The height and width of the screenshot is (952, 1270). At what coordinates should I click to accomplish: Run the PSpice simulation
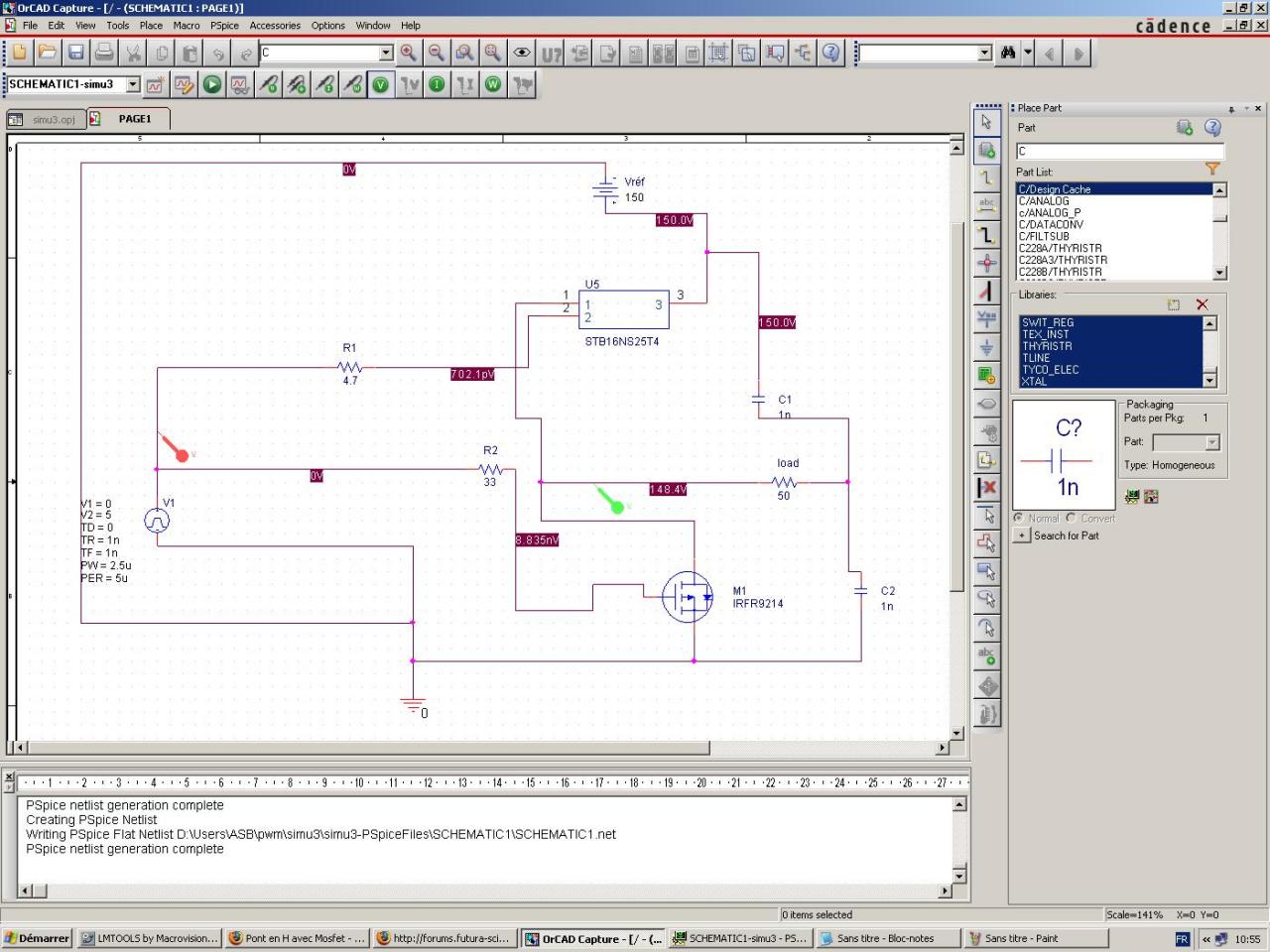click(x=212, y=85)
